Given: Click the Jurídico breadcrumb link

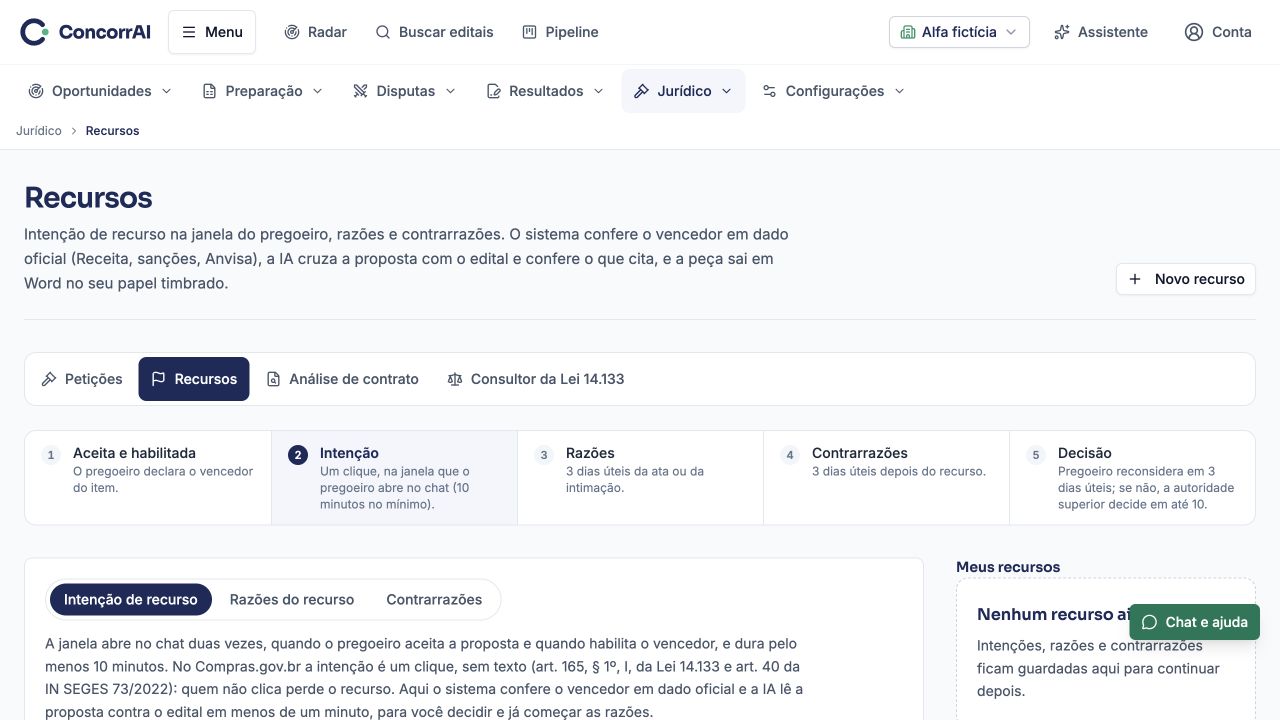Looking at the screenshot, I should (39, 131).
